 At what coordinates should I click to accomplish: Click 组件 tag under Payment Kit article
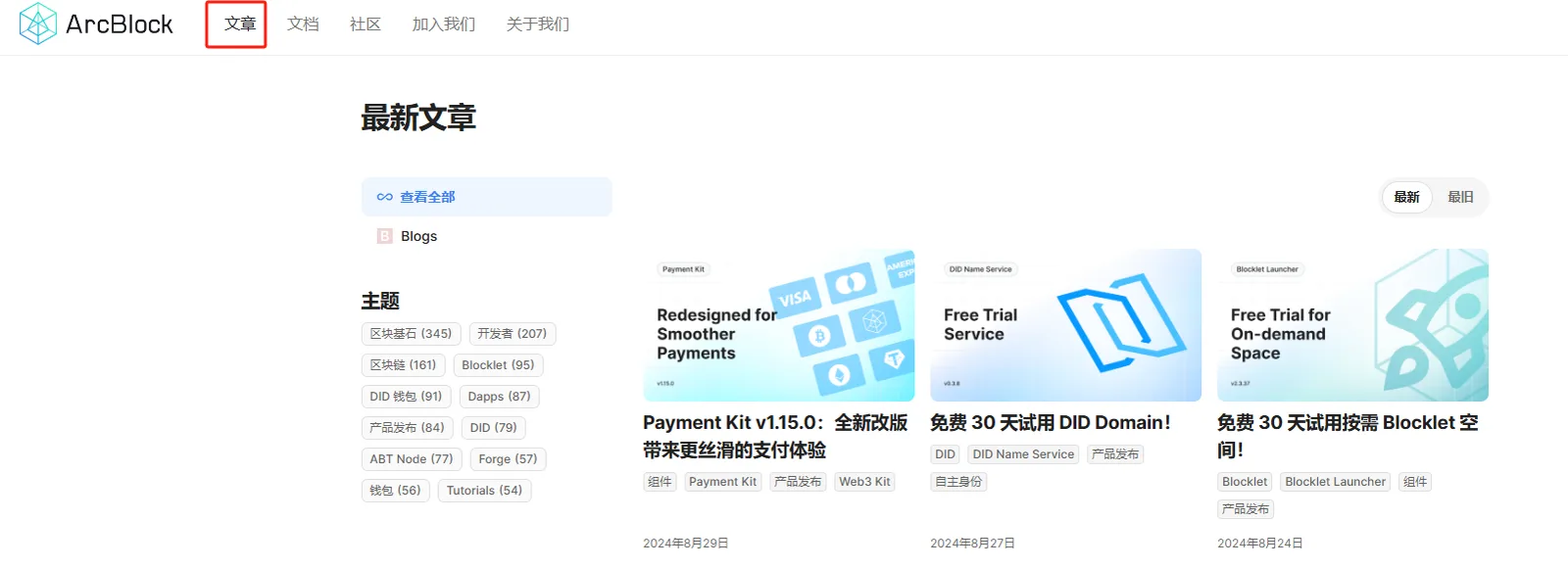[661, 482]
